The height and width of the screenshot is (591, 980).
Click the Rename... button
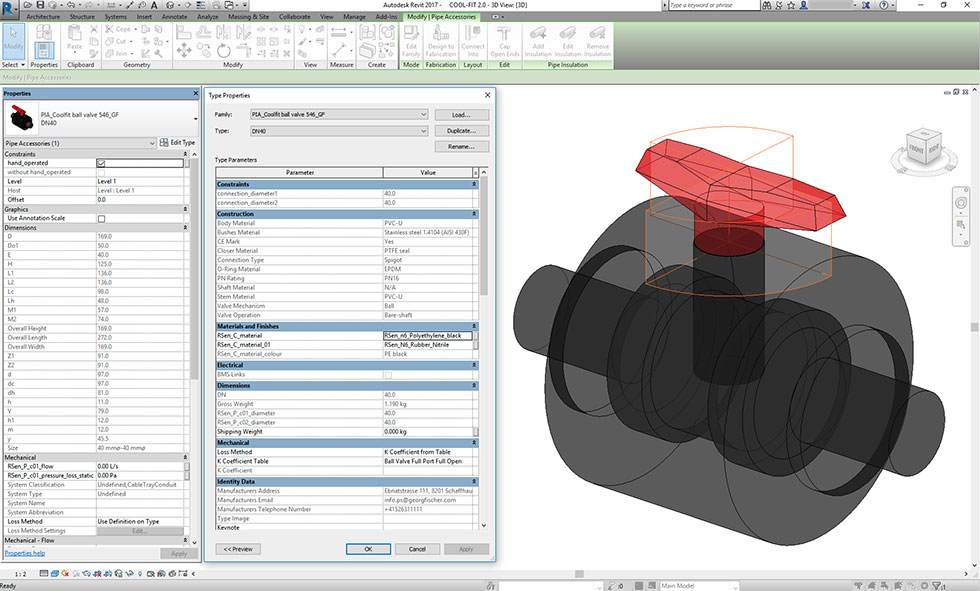click(461, 147)
